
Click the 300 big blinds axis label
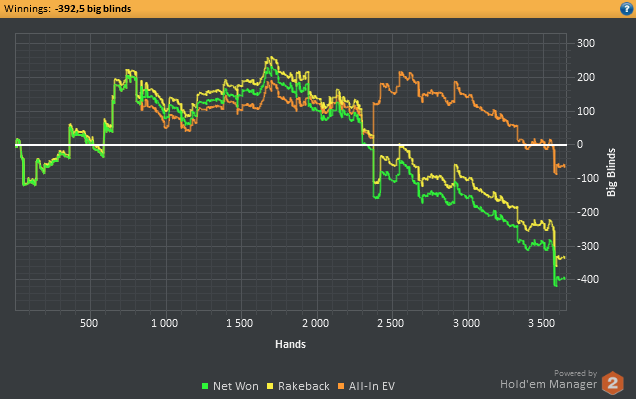coord(586,43)
